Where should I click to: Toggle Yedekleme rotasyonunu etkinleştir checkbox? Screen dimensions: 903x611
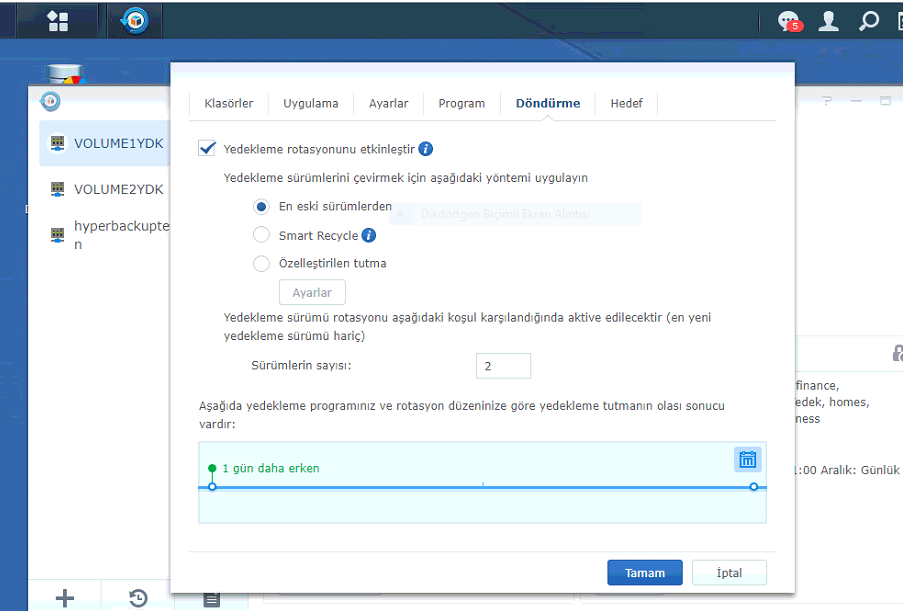pyautogui.click(x=208, y=149)
